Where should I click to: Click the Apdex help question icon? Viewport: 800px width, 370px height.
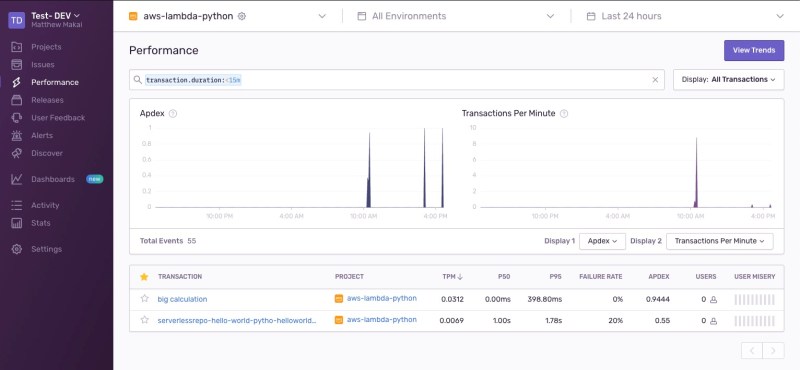click(172, 113)
